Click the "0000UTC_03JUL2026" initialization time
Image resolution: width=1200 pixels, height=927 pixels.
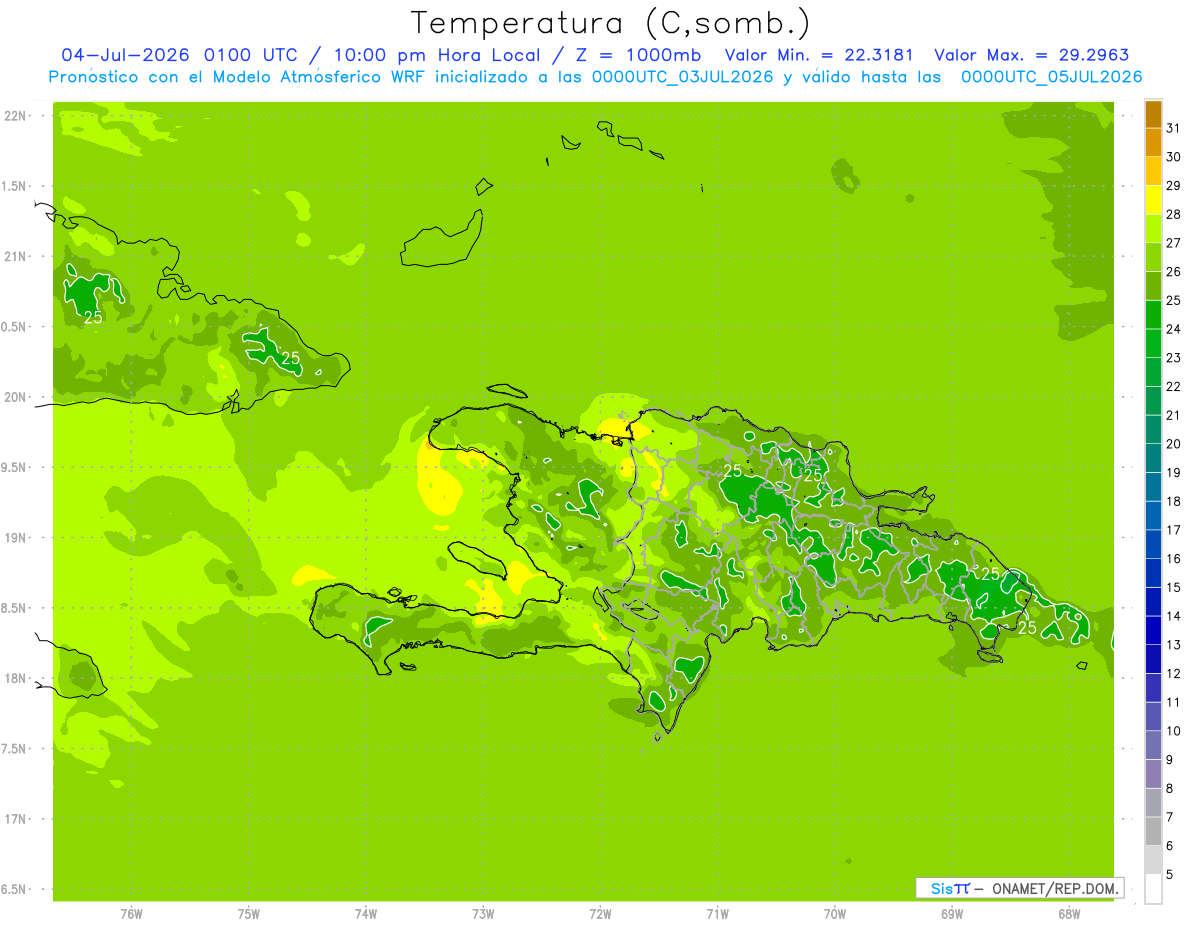(x=683, y=77)
